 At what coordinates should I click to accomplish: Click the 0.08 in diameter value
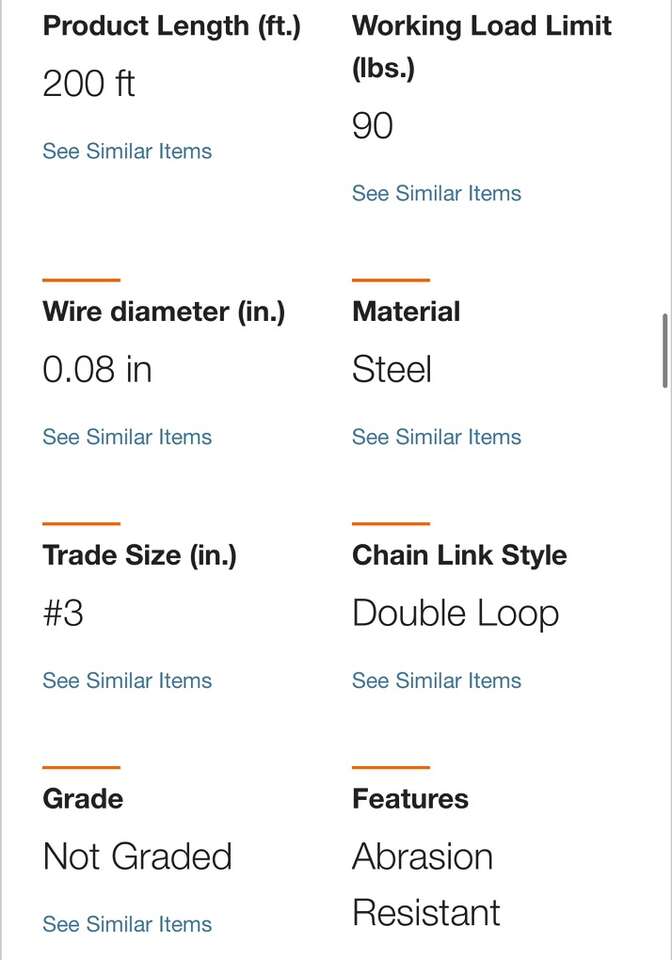(x=97, y=370)
